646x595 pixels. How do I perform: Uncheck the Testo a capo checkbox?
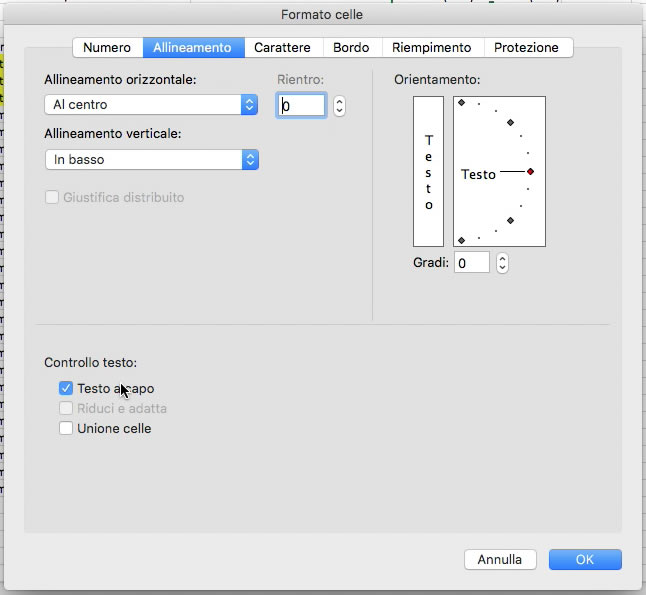coord(66,388)
